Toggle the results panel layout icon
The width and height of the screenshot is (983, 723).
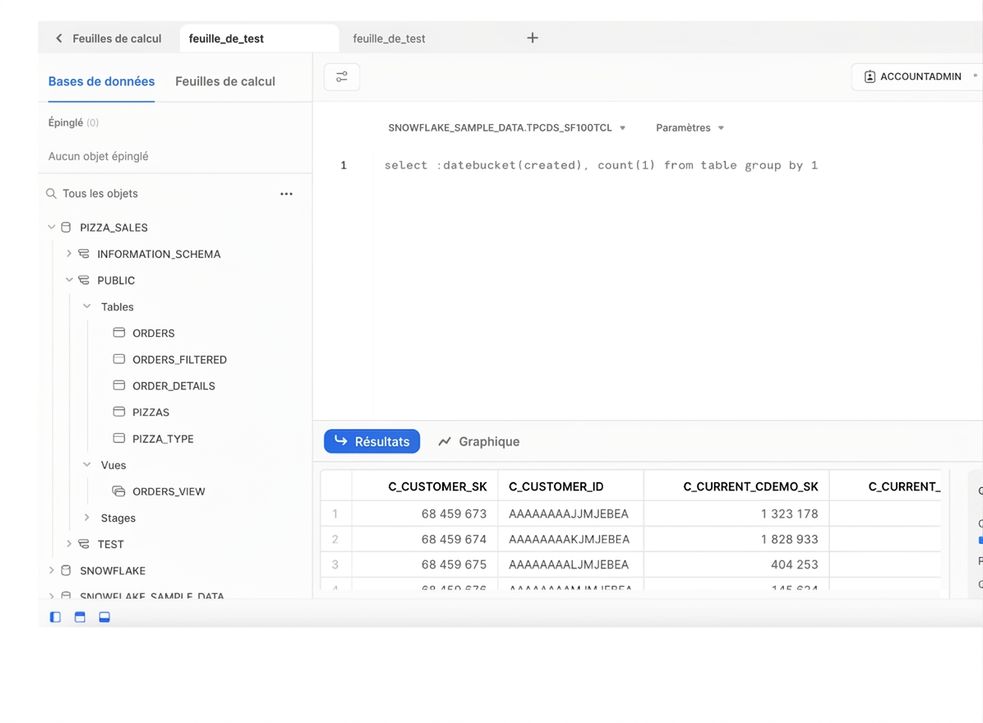[x=105, y=617]
